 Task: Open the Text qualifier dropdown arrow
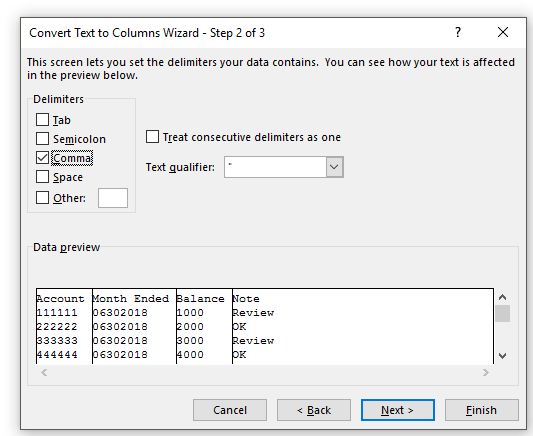(x=334, y=167)
